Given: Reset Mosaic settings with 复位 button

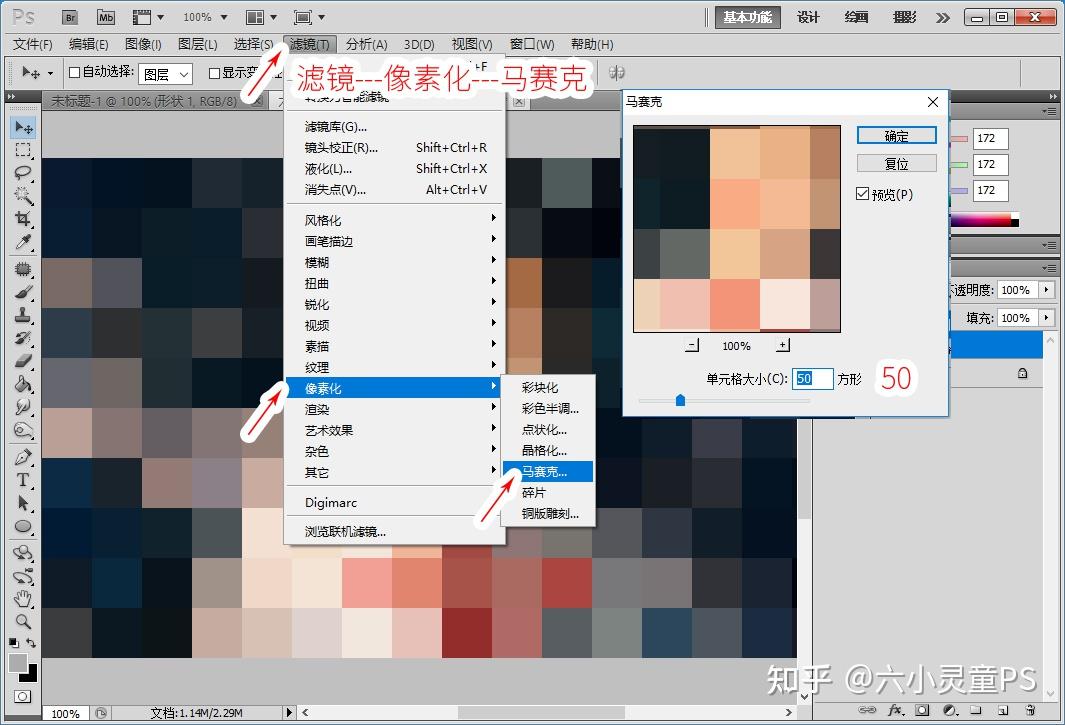Looking at the screenshot, I should tap(895, 163).
